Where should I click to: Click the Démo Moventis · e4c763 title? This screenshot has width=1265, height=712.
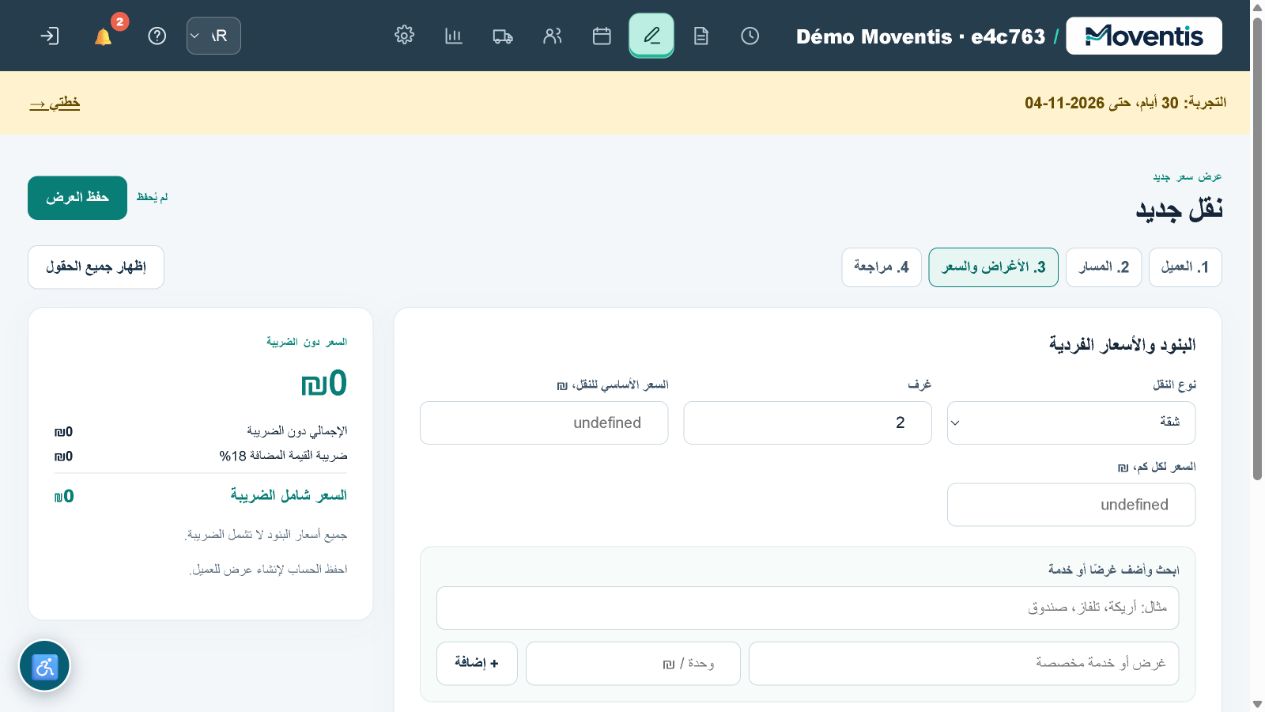tap(921, 37)
